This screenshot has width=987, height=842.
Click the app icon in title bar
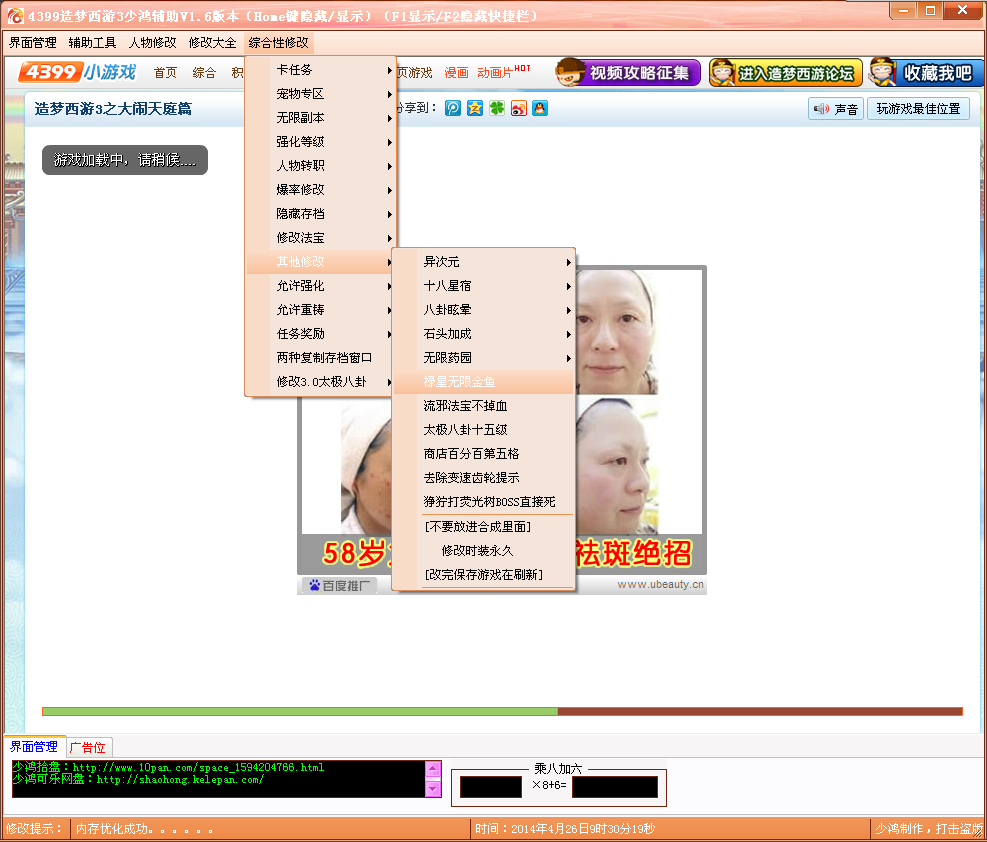coord(15,16)
